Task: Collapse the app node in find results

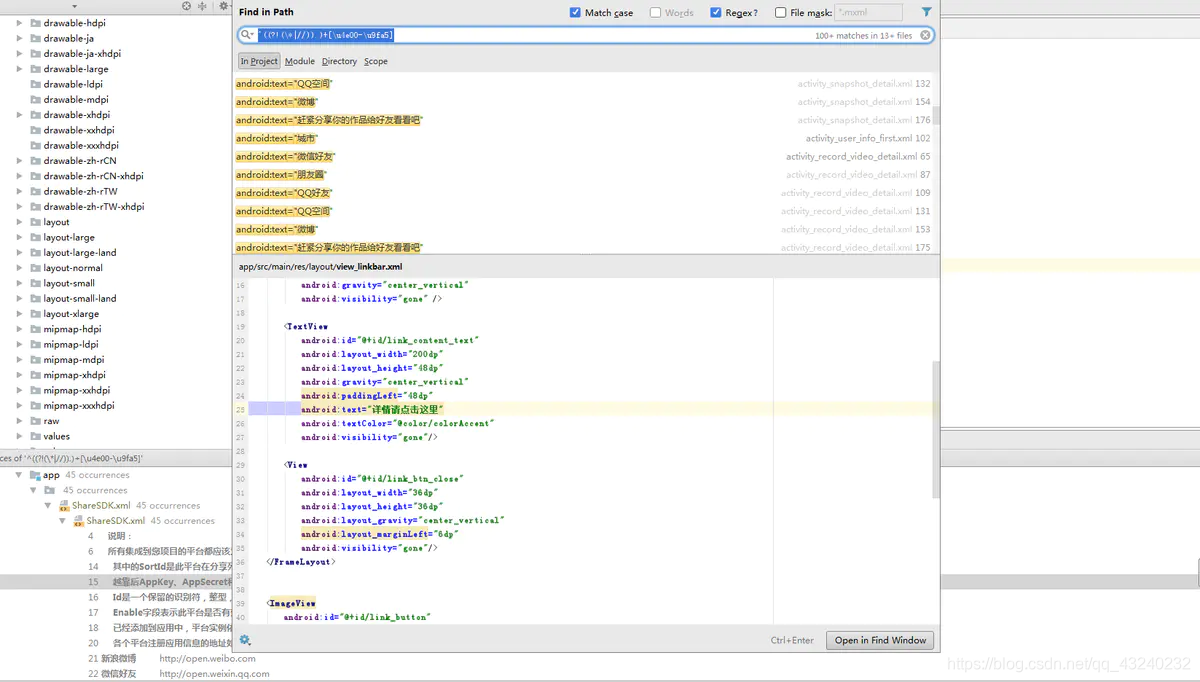Action: pos(19,475)
